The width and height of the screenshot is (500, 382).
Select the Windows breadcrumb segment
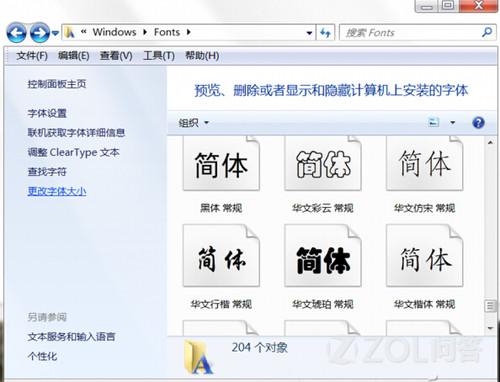click(114, 32)
